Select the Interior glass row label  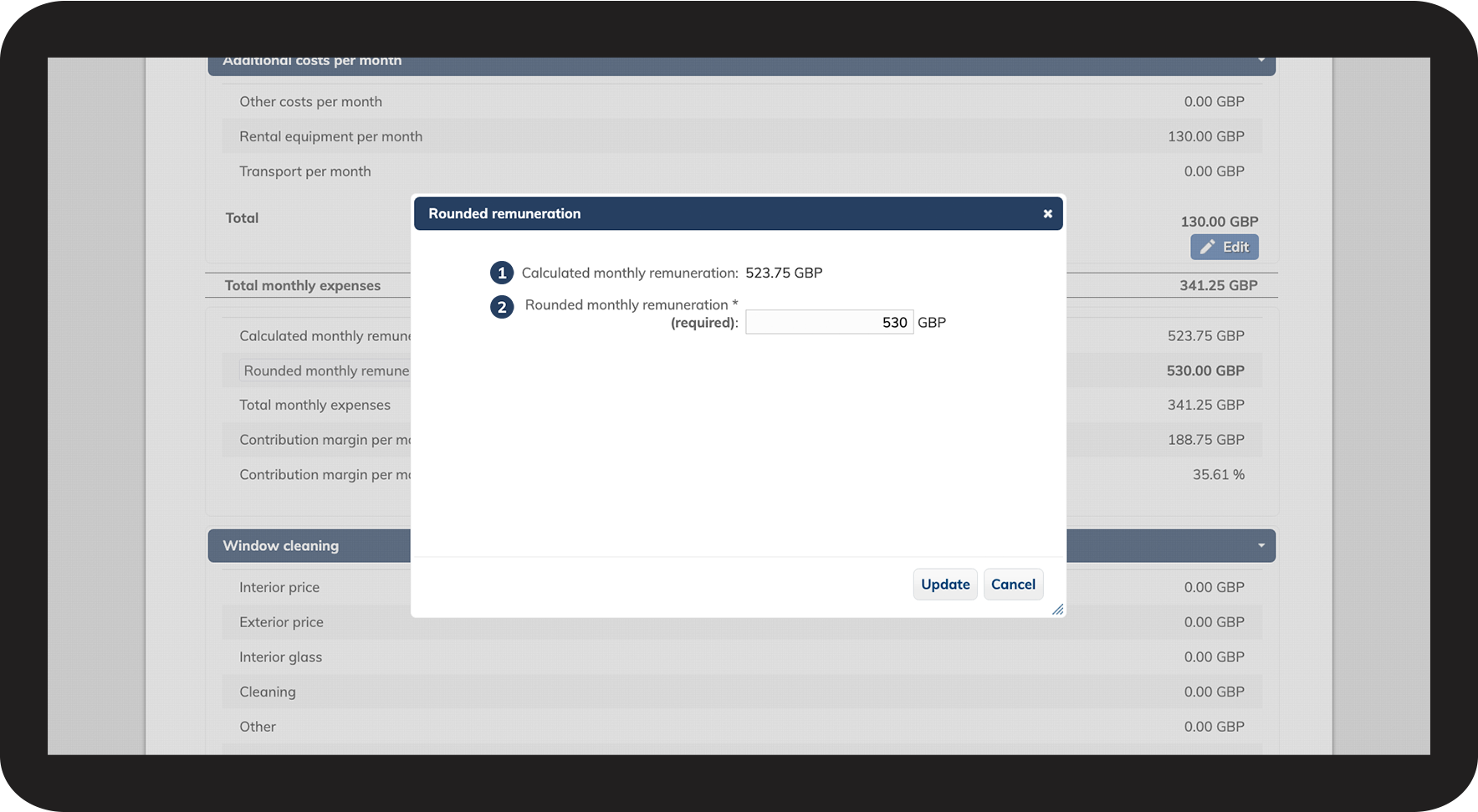point(280,657)
